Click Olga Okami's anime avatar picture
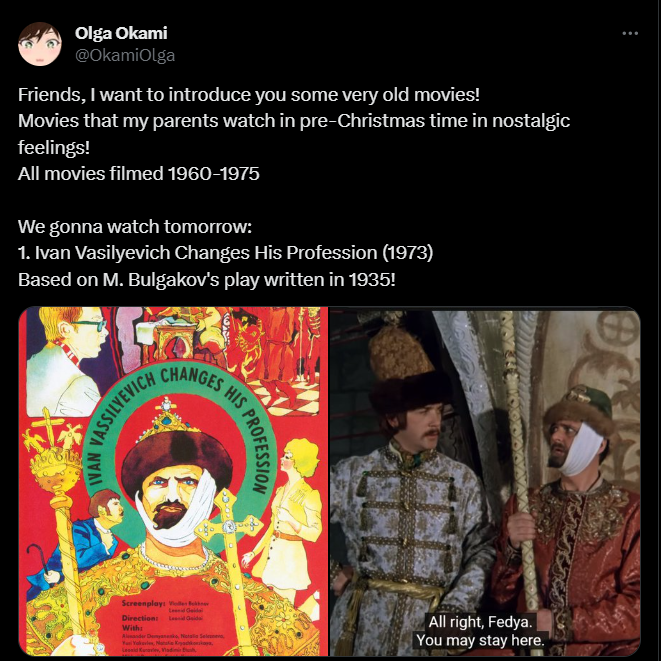The image size is (661, 661). coord(40,44)
